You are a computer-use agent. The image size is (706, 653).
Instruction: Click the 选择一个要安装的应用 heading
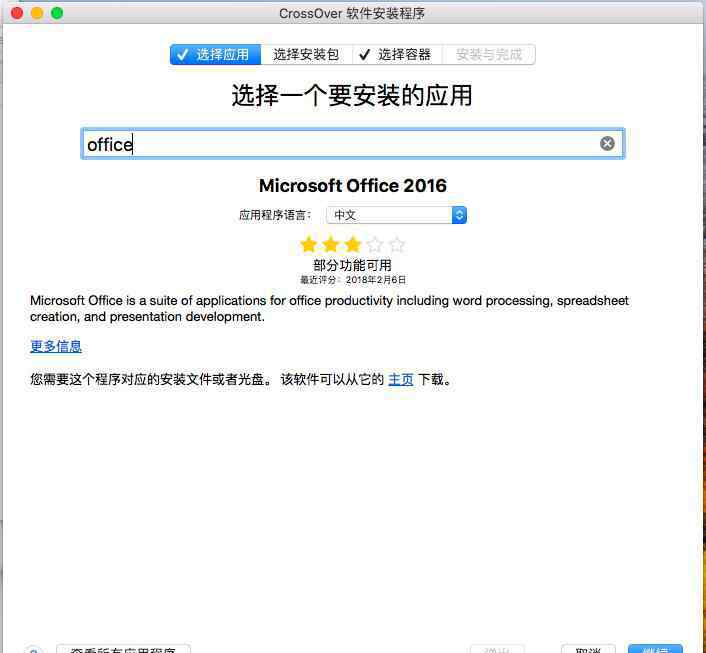point(352,95)
